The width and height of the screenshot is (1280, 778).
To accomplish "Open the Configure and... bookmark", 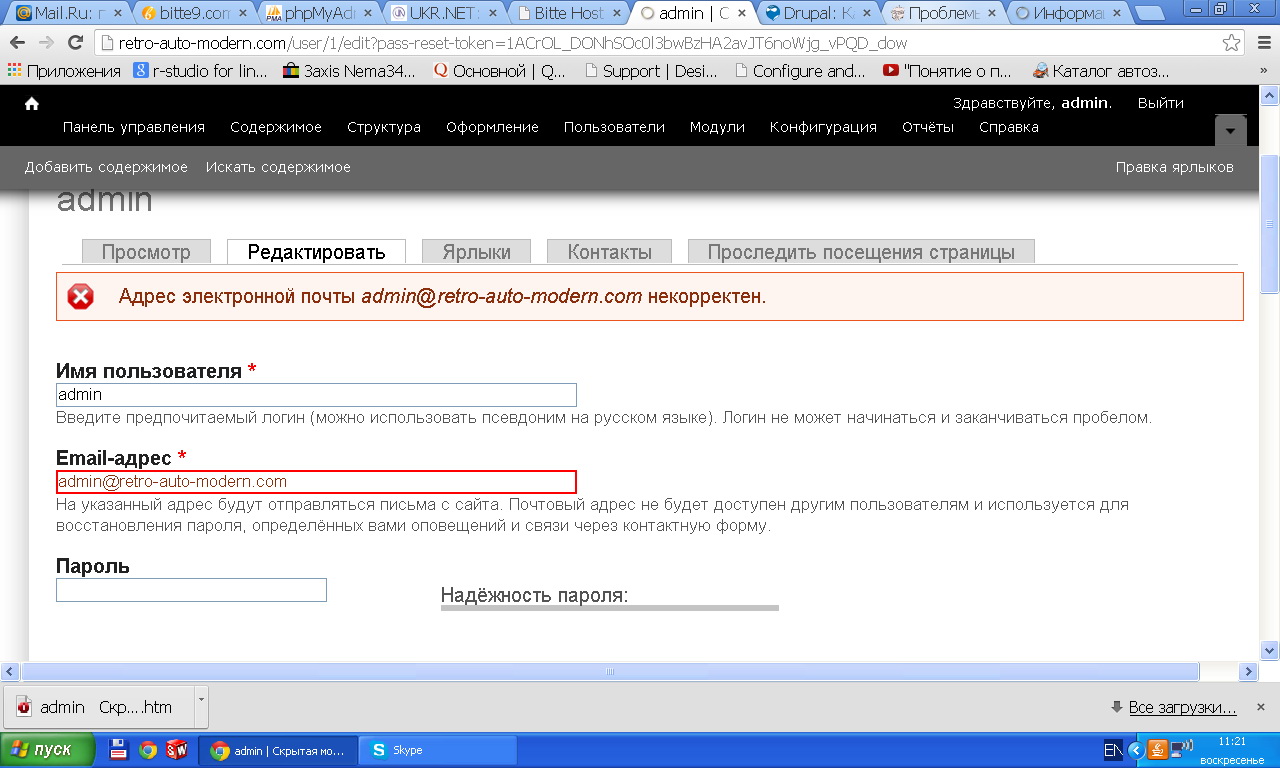I will [x=799, y=71].
